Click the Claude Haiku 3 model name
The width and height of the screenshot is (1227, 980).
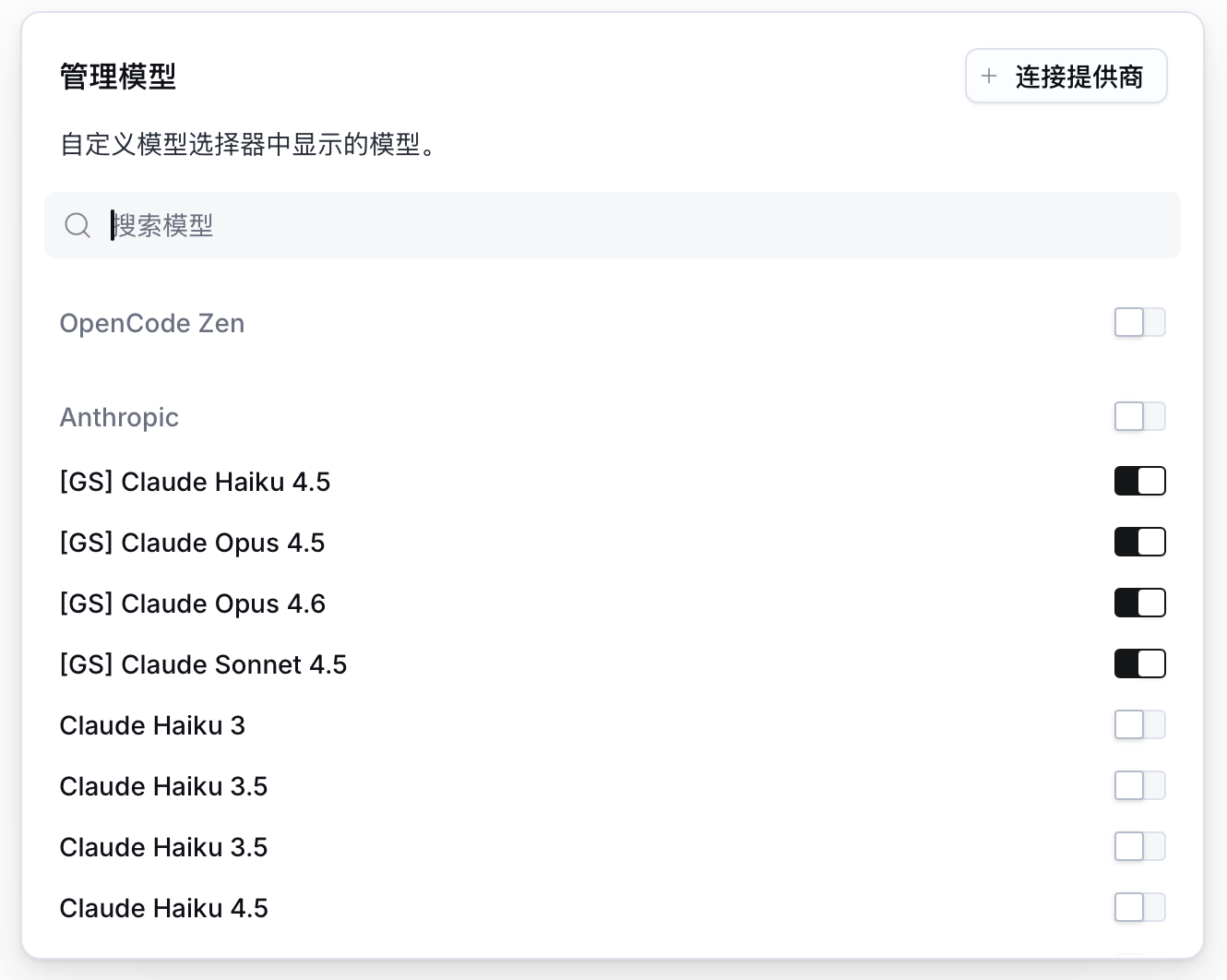point(152,725)
